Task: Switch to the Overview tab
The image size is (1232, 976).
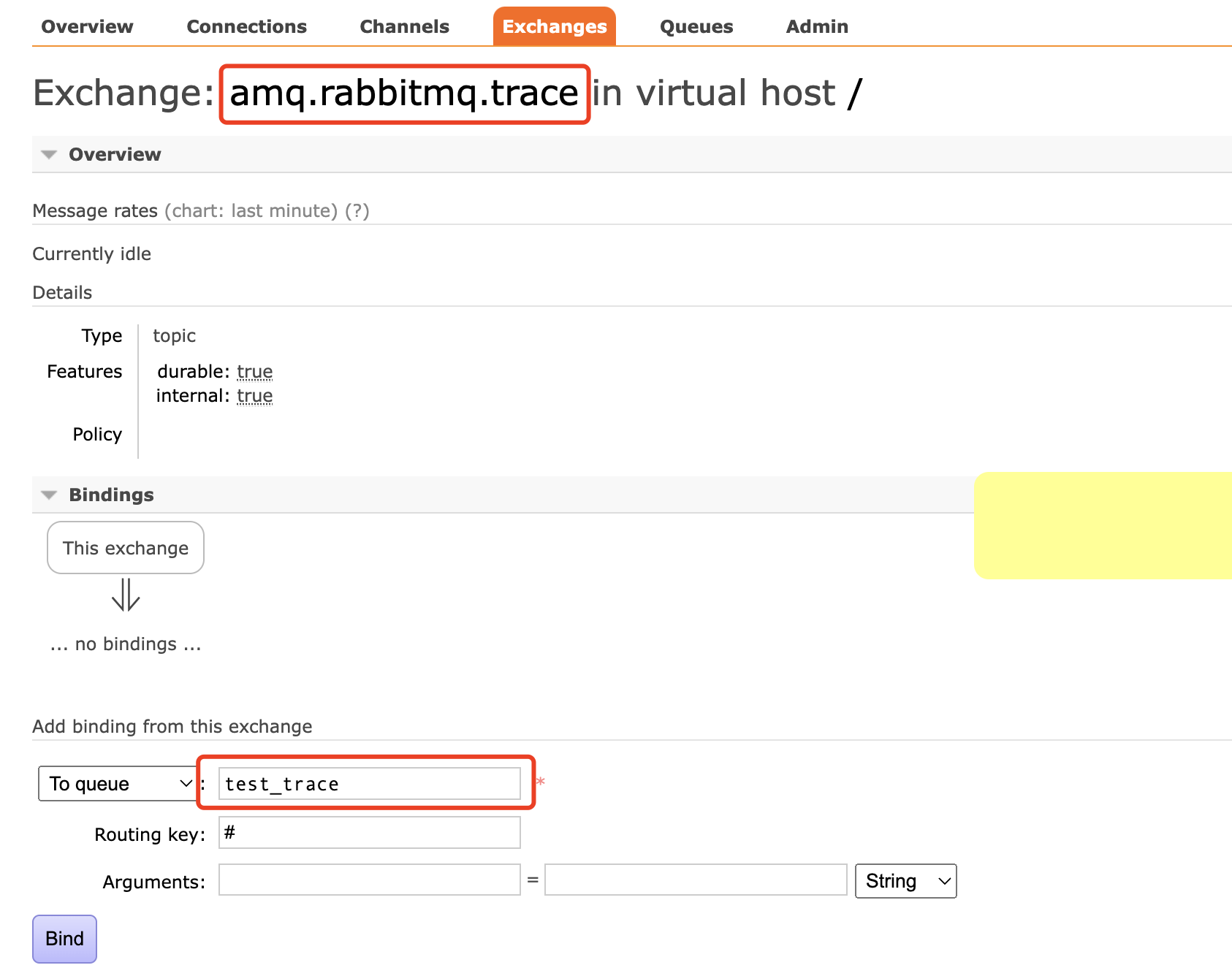Action: pyautogui.click(x=87, y=27)
